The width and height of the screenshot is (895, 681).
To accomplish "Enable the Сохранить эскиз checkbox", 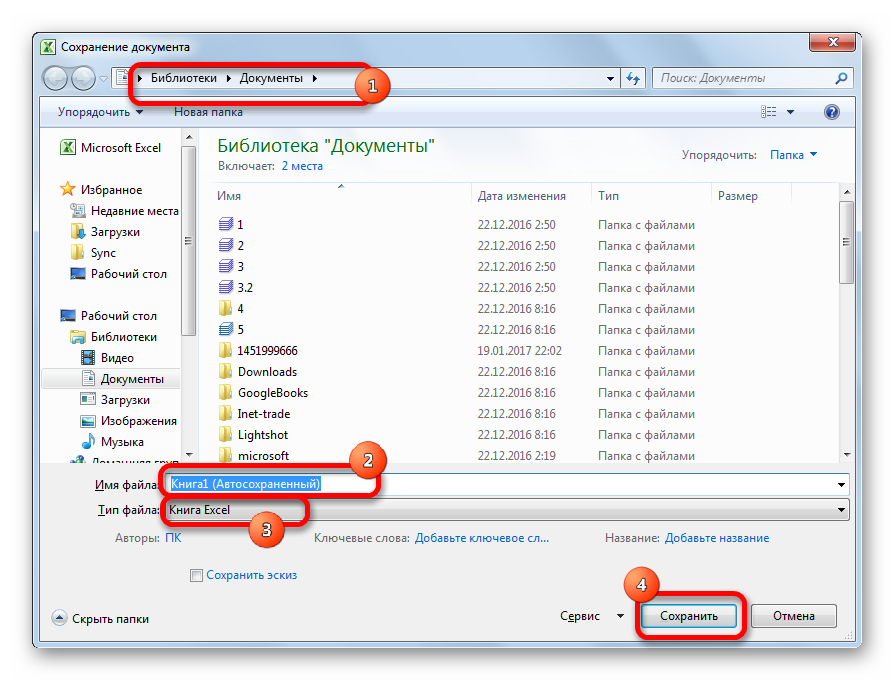I will (x=197, y=575).
